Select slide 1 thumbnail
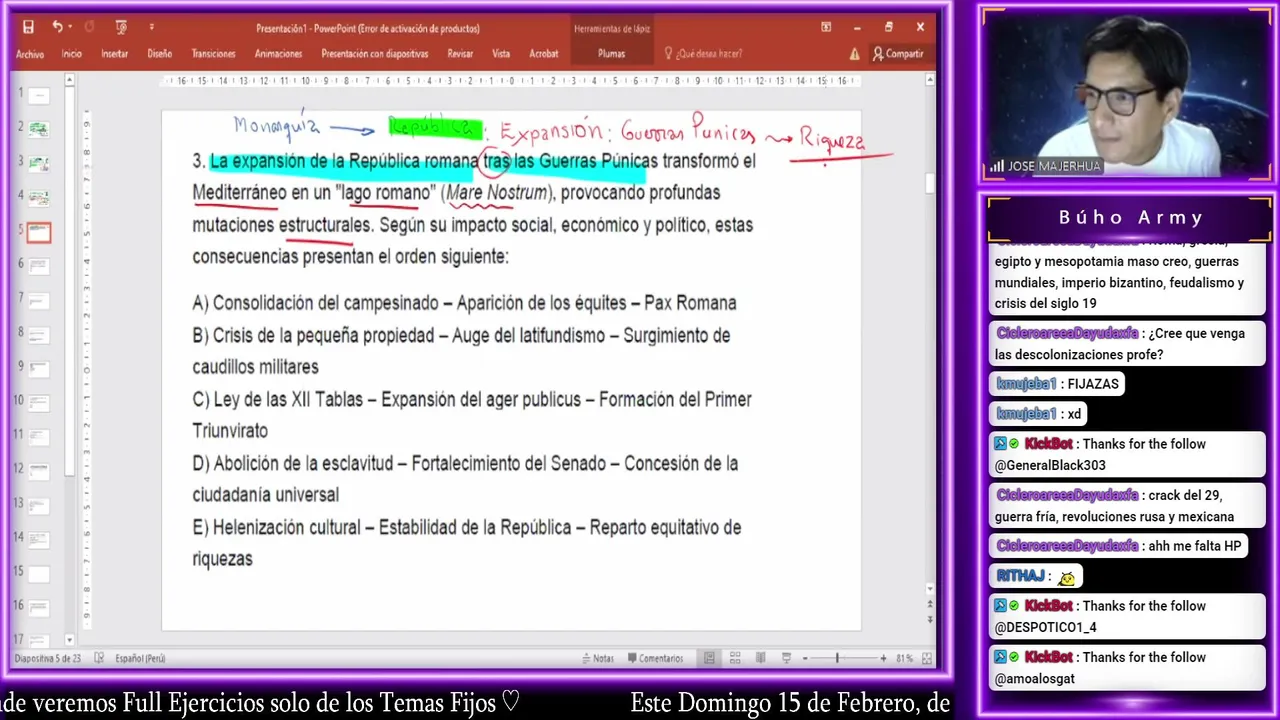1280x720 pixels. point(39,97)
